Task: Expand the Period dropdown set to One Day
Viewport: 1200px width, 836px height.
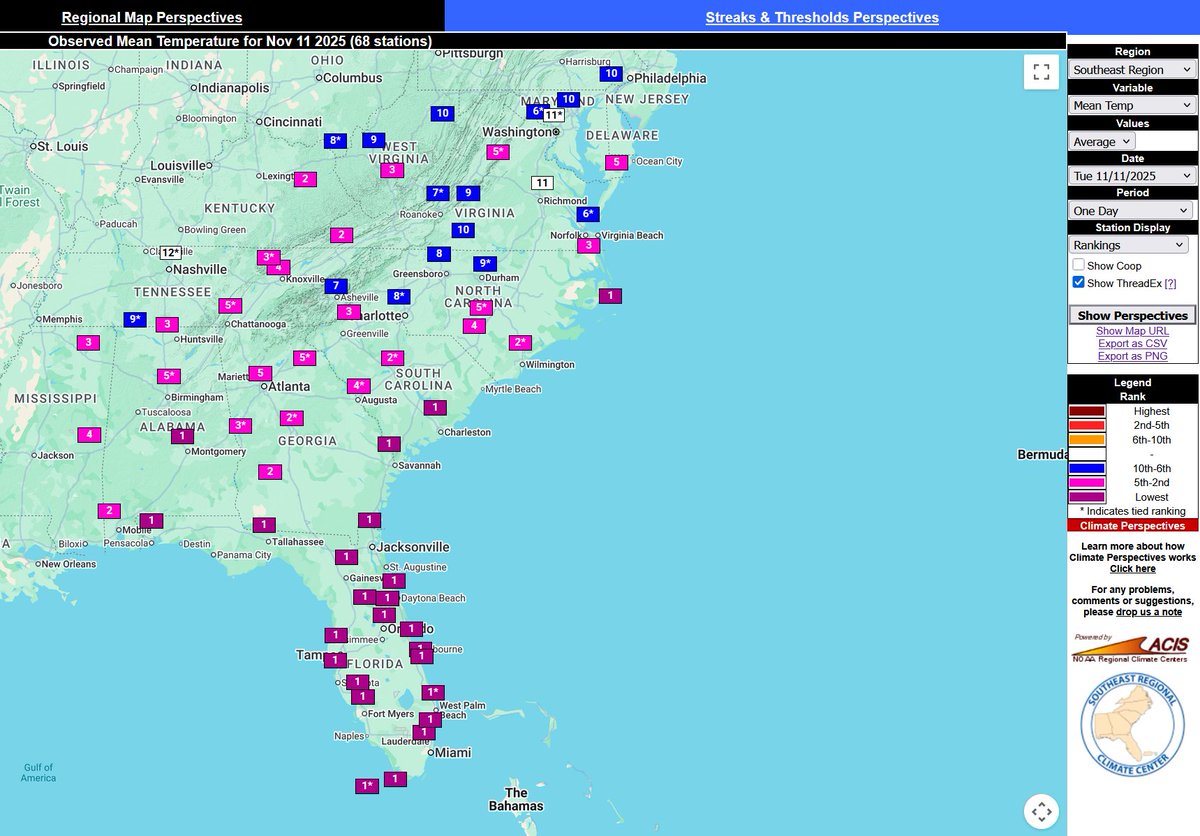Action: click(1131, 210)
